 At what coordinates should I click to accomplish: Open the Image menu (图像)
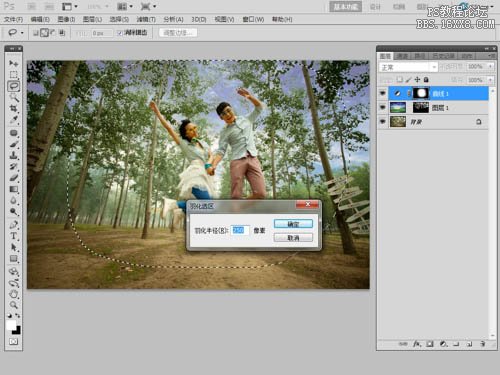tap(66, 19)
